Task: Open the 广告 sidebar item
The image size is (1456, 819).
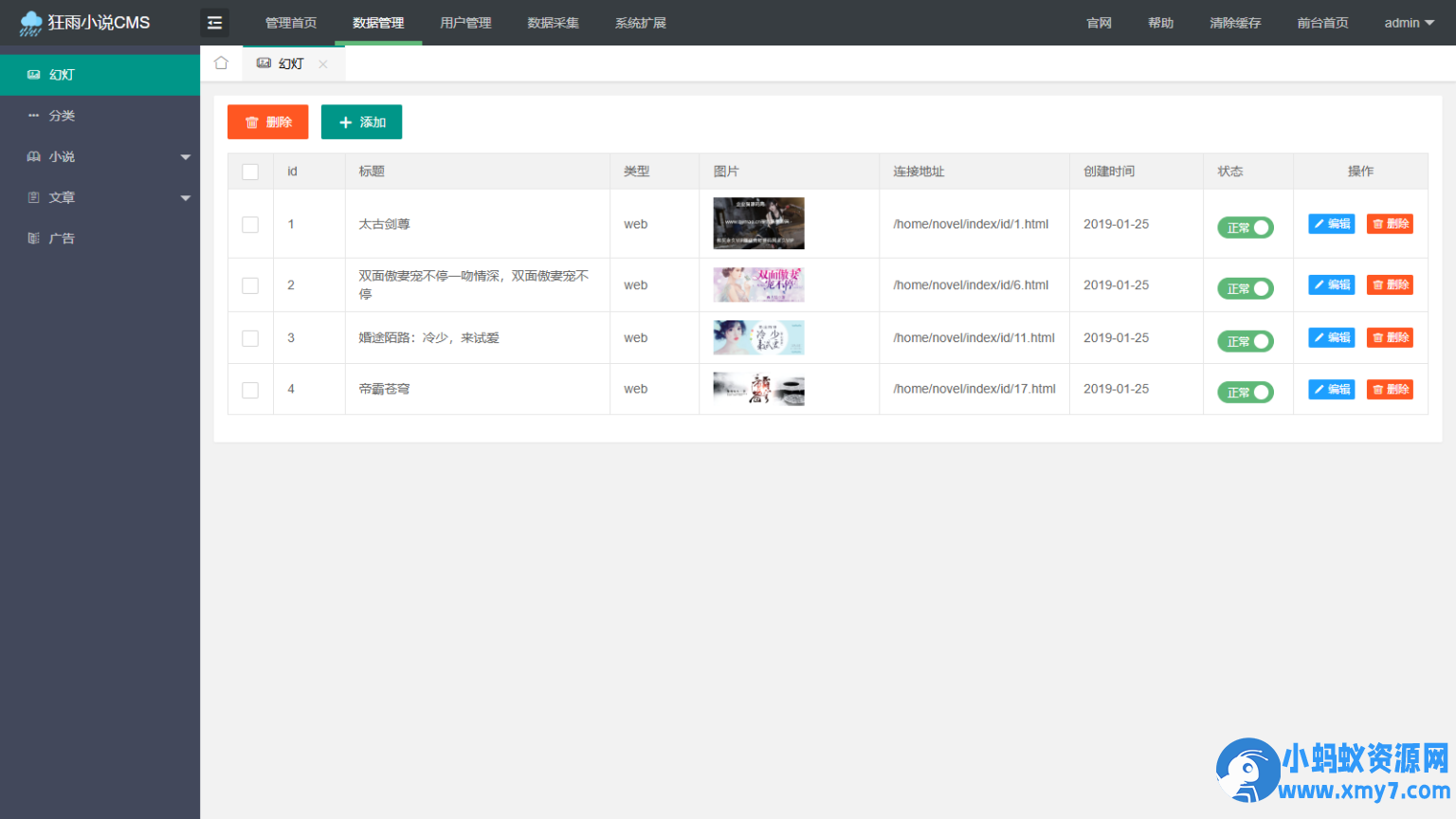Action: [100, 238]
